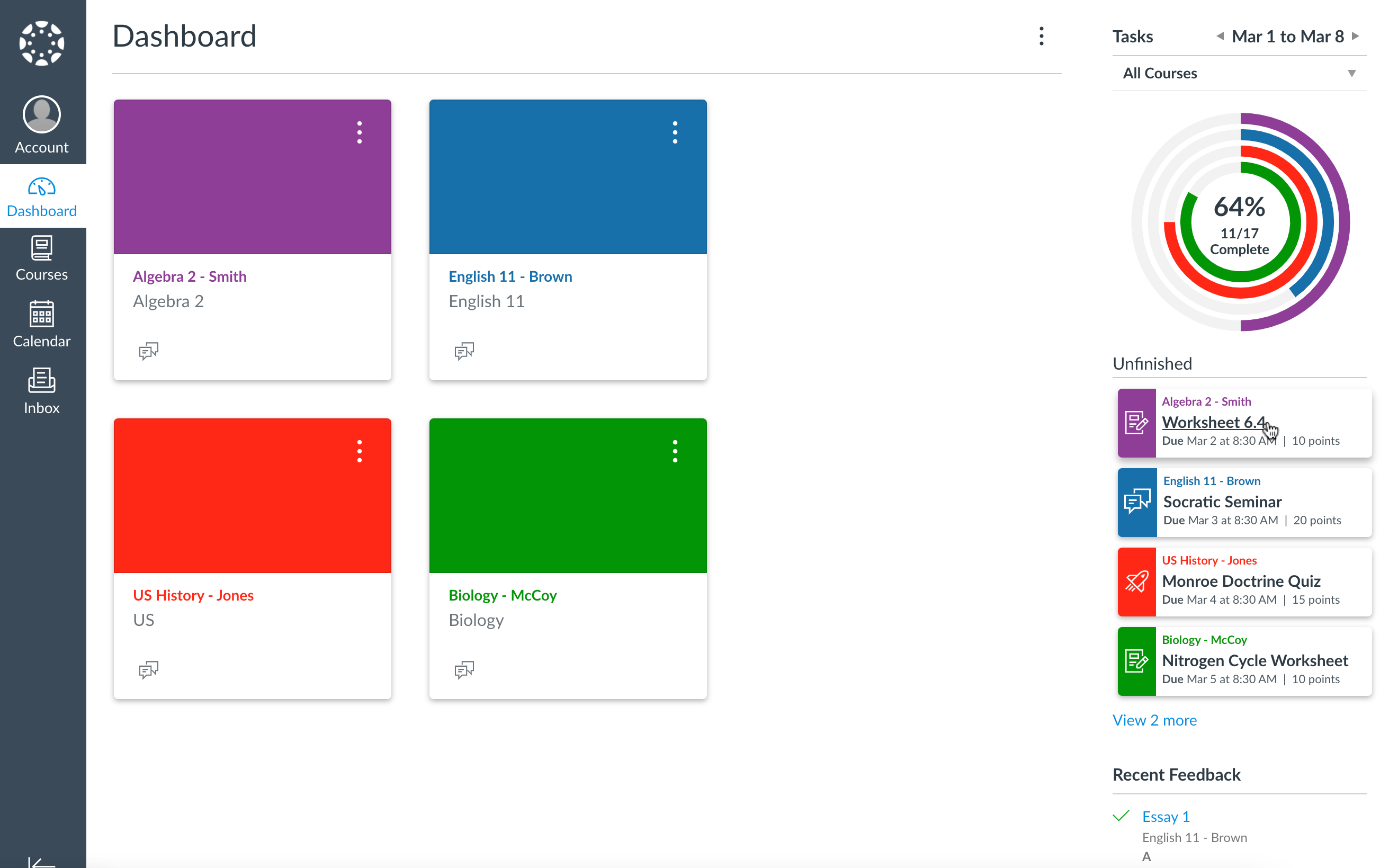Open US History card options menu
Image resolution: width=1389 pixels, height=868 pixels.
(x=360, y=451)
